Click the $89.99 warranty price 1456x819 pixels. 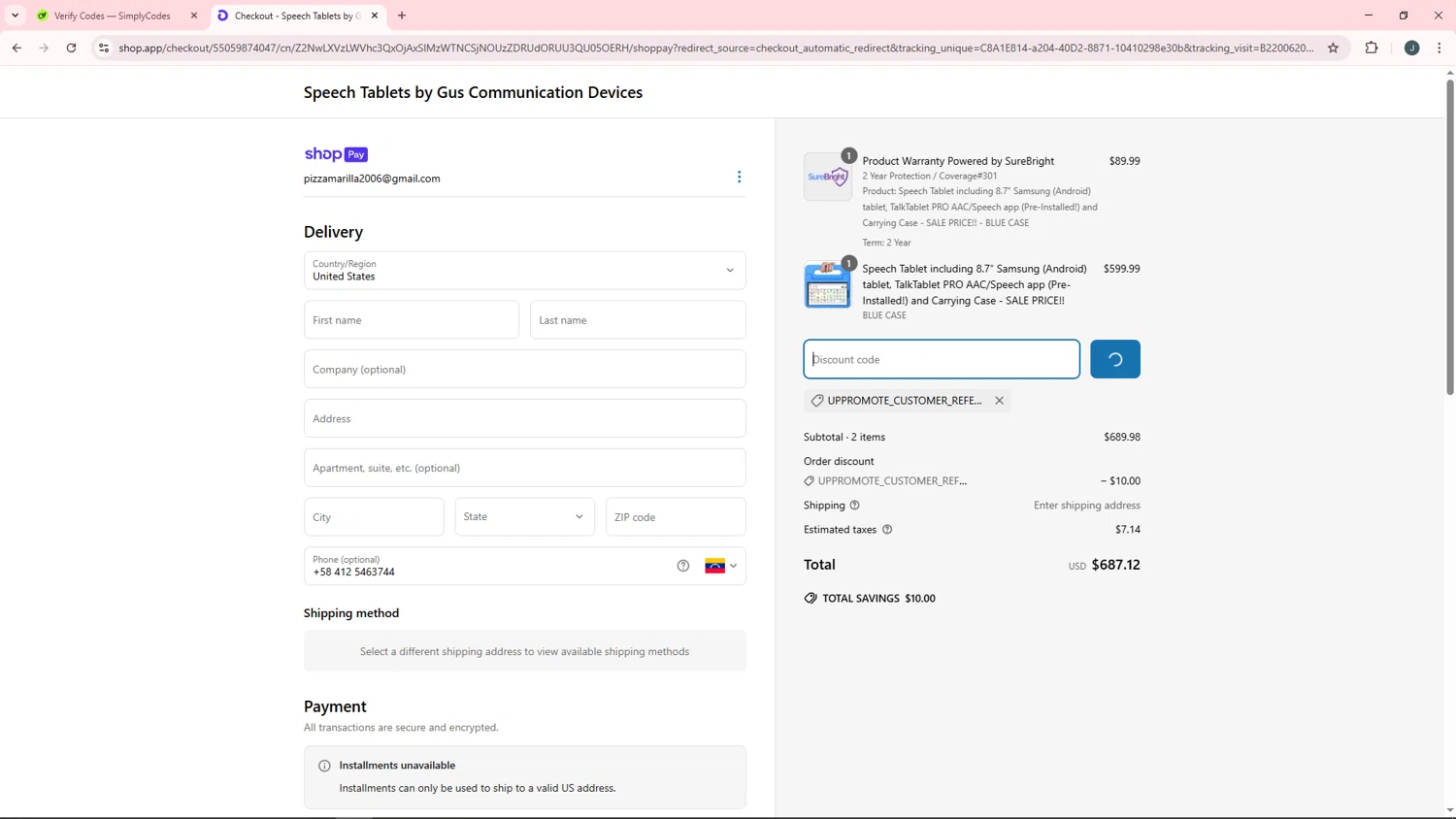(1125, 161)
